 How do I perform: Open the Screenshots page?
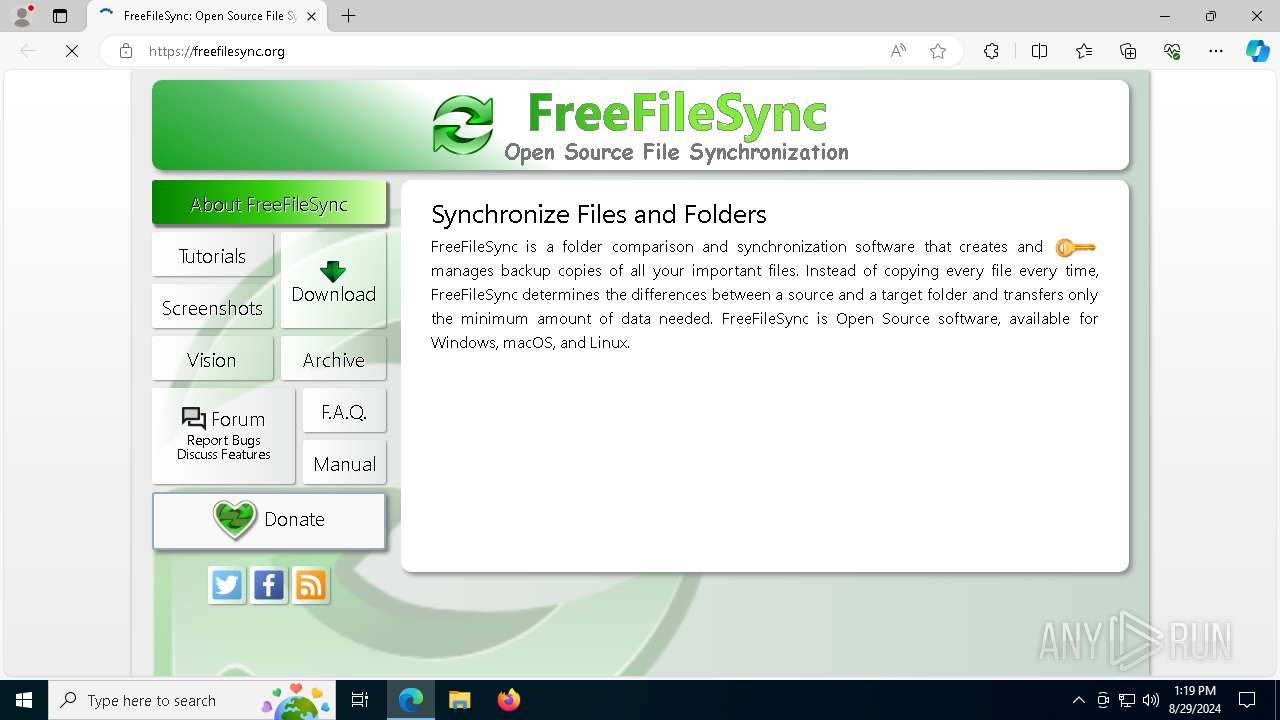212,308
